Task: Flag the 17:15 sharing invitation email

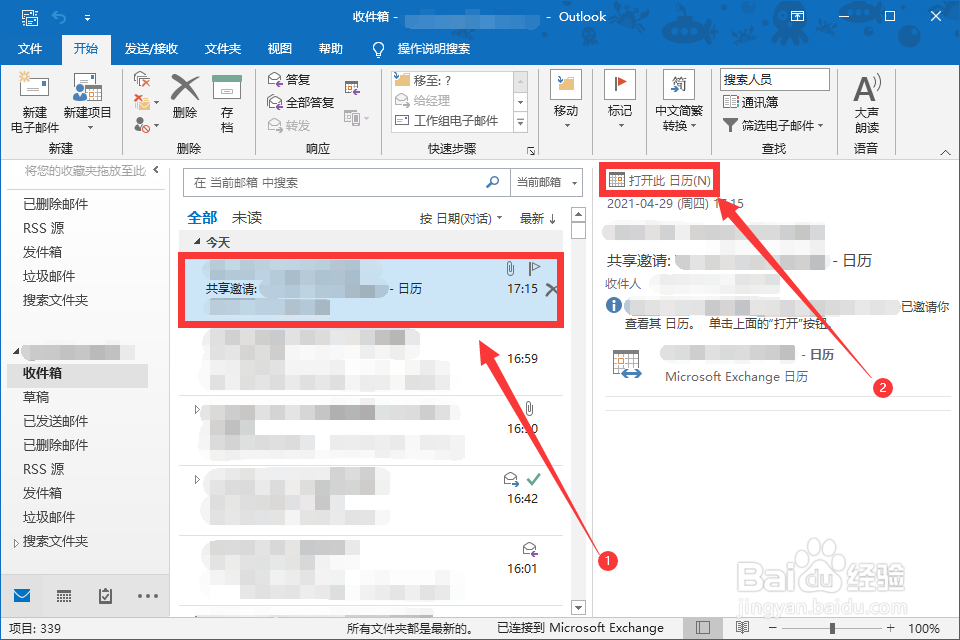Action: [x=534, y=268]
